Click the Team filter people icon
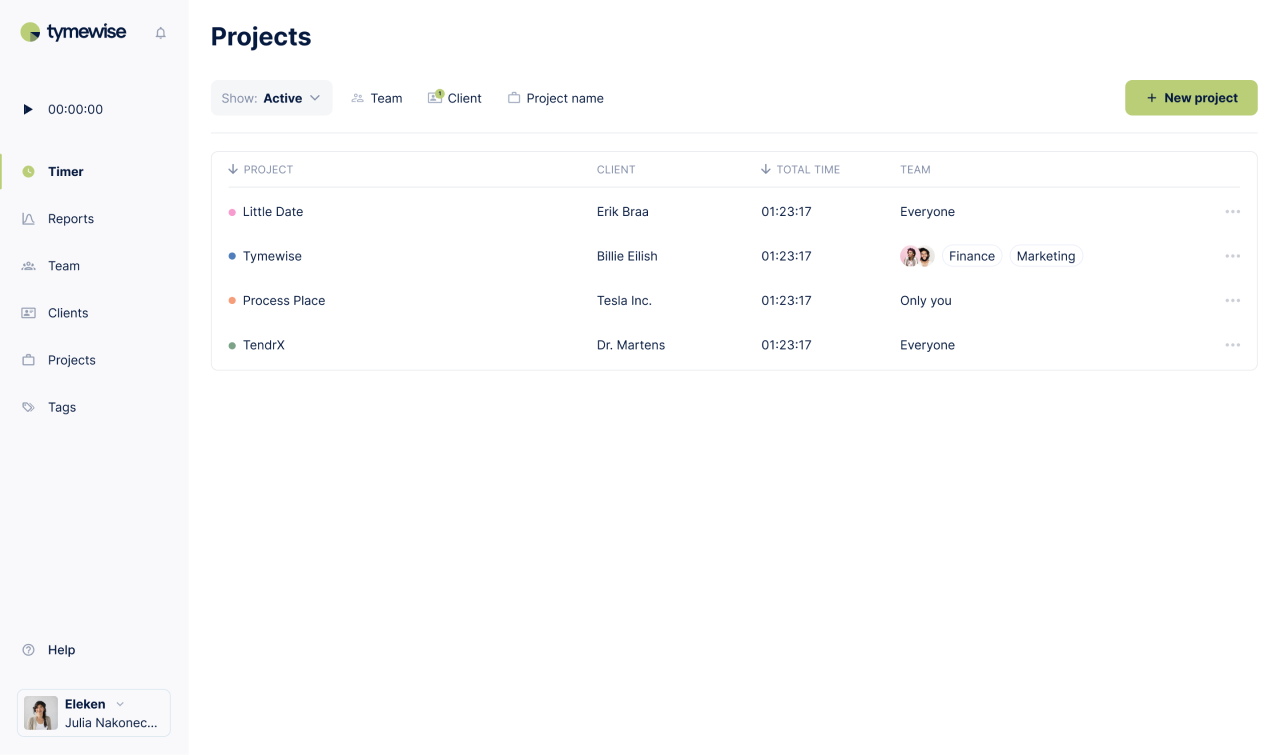Viewport: 1280px width, 755px height. 358,98
